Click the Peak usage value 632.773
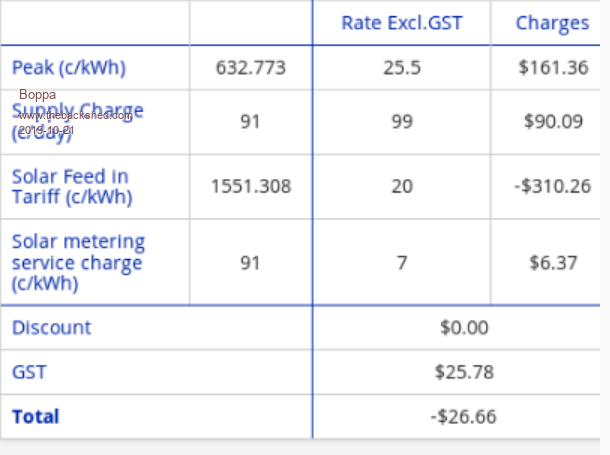The height and width of the screenshot is (455, 610). [250, 68]
